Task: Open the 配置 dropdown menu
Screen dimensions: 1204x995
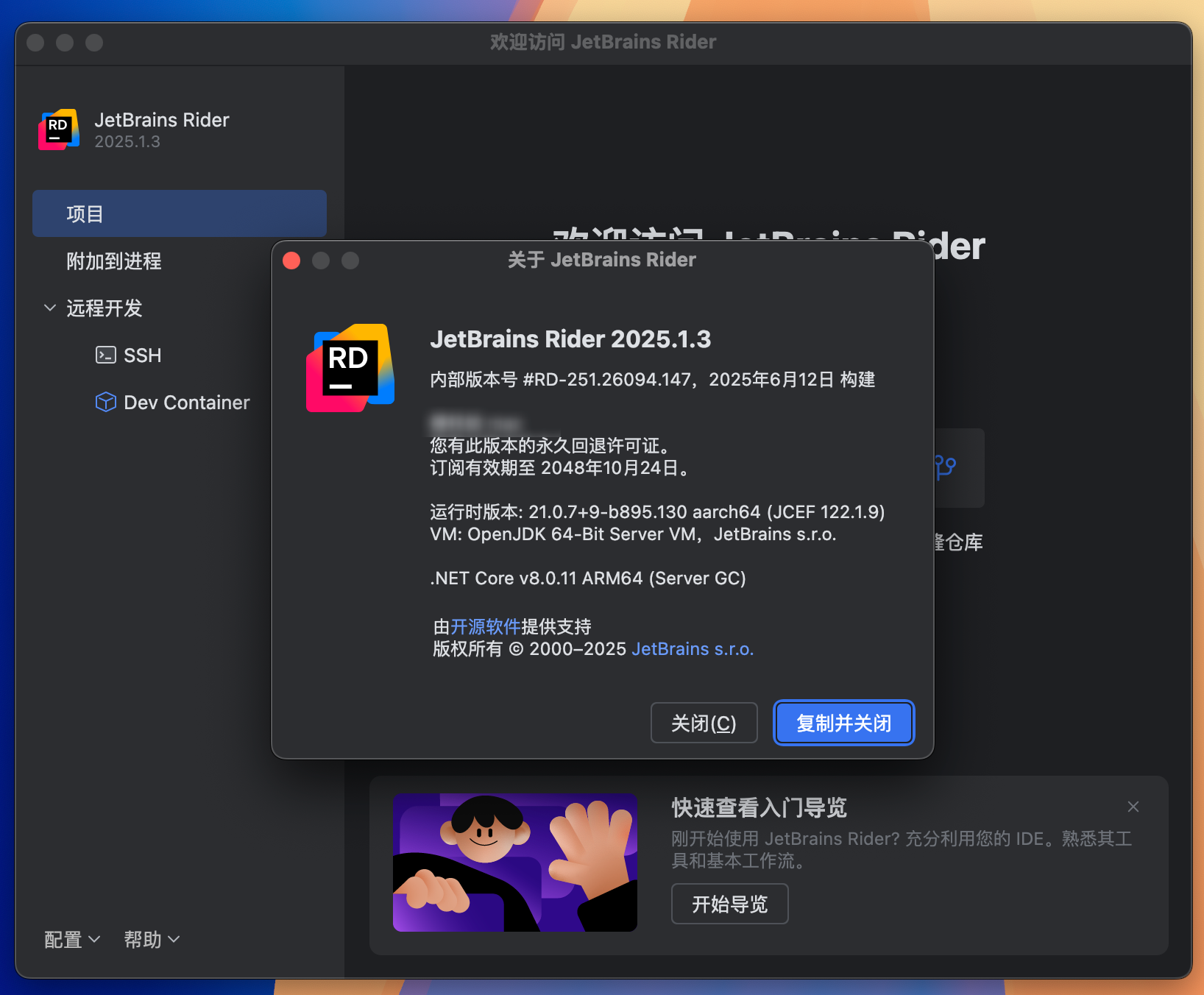Action: click(72, 940)
